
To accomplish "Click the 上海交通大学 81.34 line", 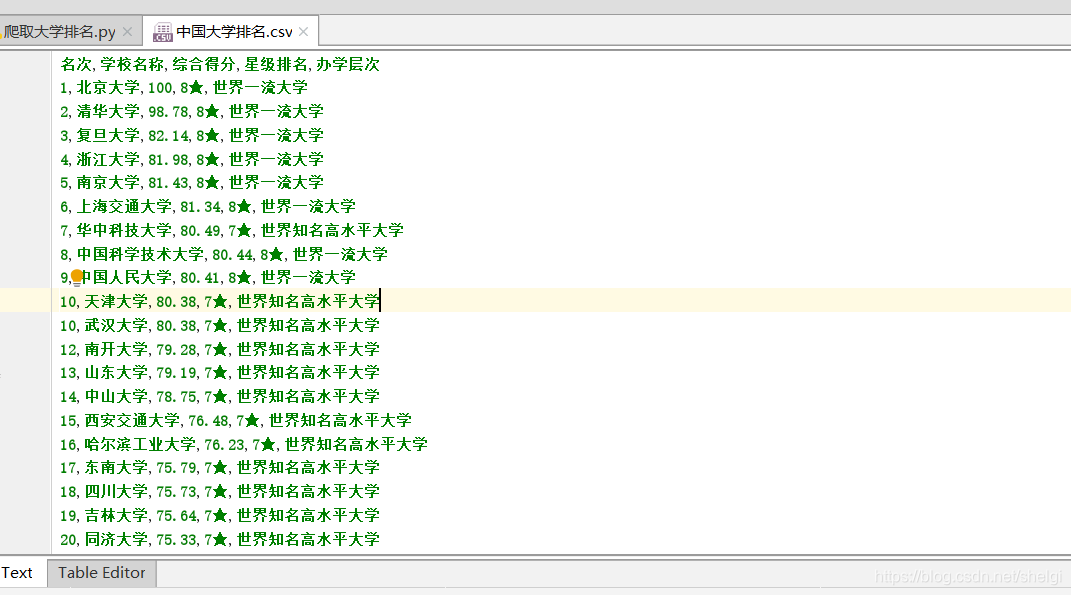I will pos(208,206).
